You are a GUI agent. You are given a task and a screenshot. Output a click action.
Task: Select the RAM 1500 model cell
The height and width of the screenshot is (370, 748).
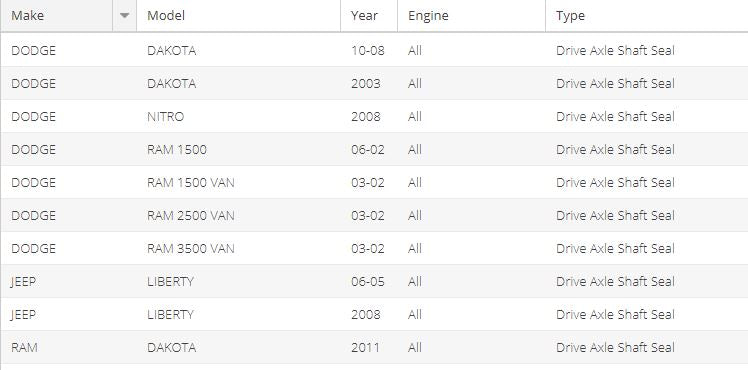point(239,149)
